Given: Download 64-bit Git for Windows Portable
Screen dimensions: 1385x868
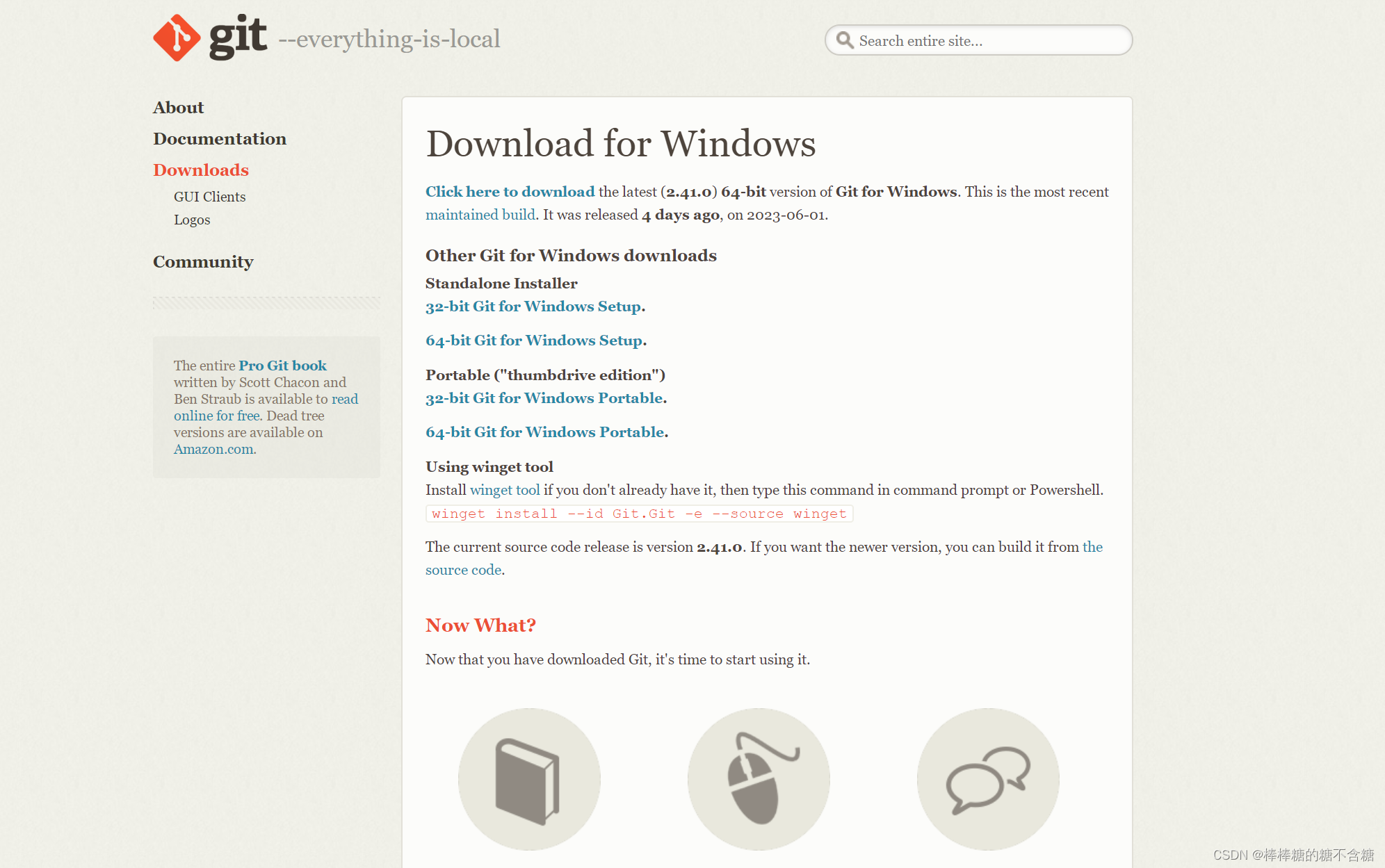Looking at the screenshot, I should coord(545,432).
